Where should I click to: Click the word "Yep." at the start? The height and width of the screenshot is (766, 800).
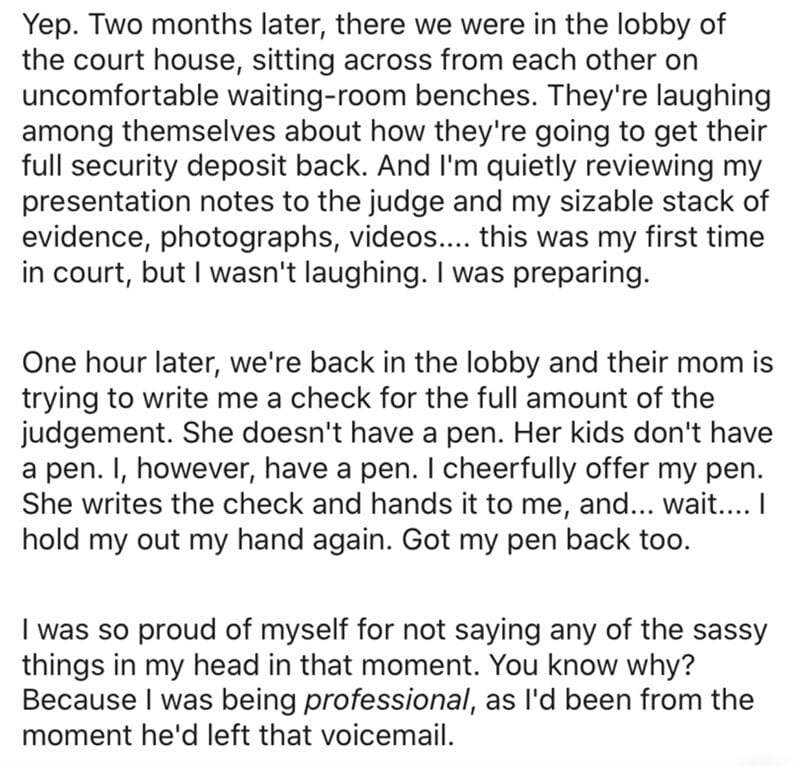point(49,22)
